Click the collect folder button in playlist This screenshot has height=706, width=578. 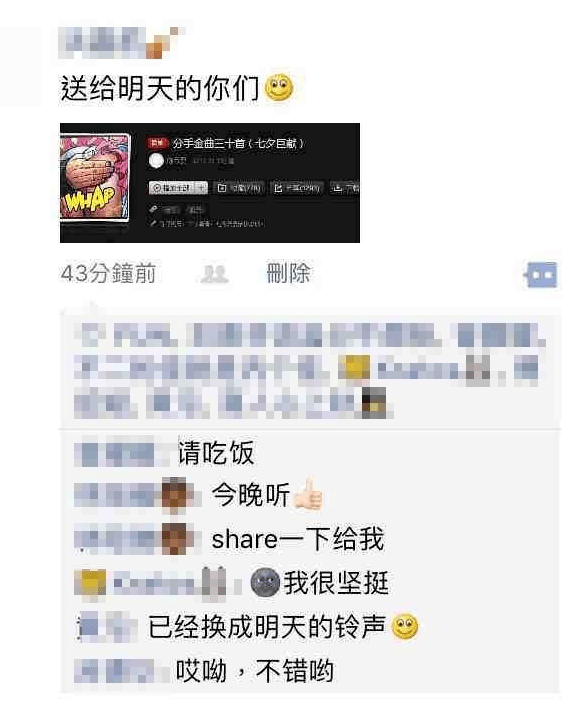click(239, 188)
